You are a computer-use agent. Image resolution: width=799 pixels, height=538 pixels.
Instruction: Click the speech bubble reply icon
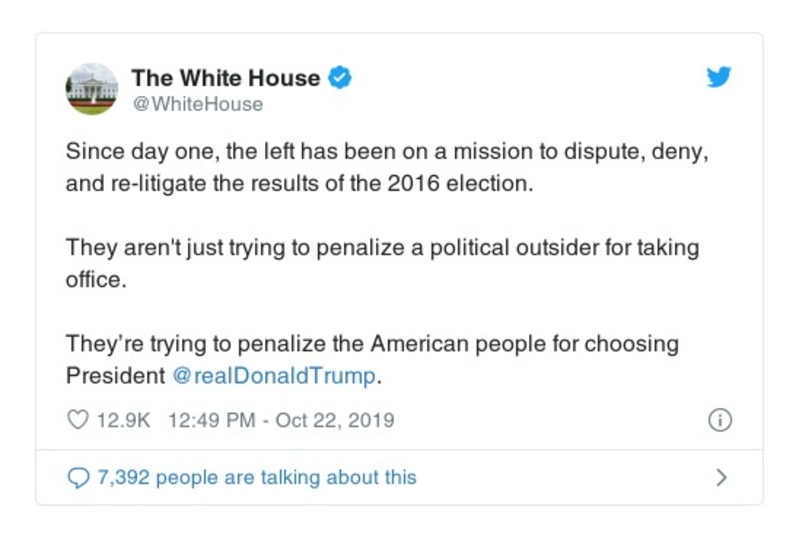pyautogui.click(x=77, y=477)
